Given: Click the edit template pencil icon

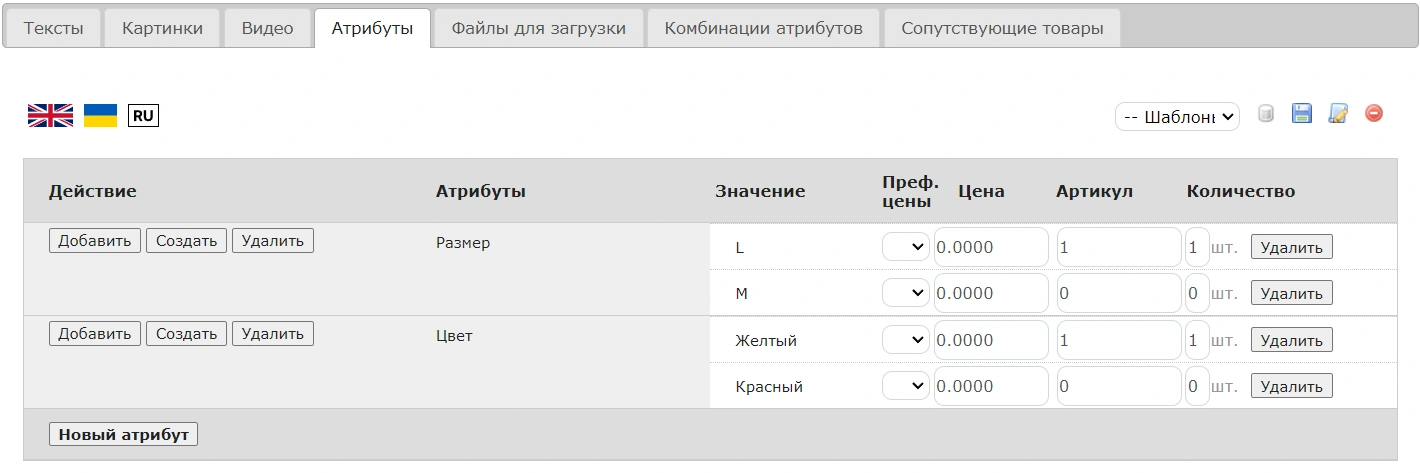Looking at the screenshot, I should point(1338,114).
